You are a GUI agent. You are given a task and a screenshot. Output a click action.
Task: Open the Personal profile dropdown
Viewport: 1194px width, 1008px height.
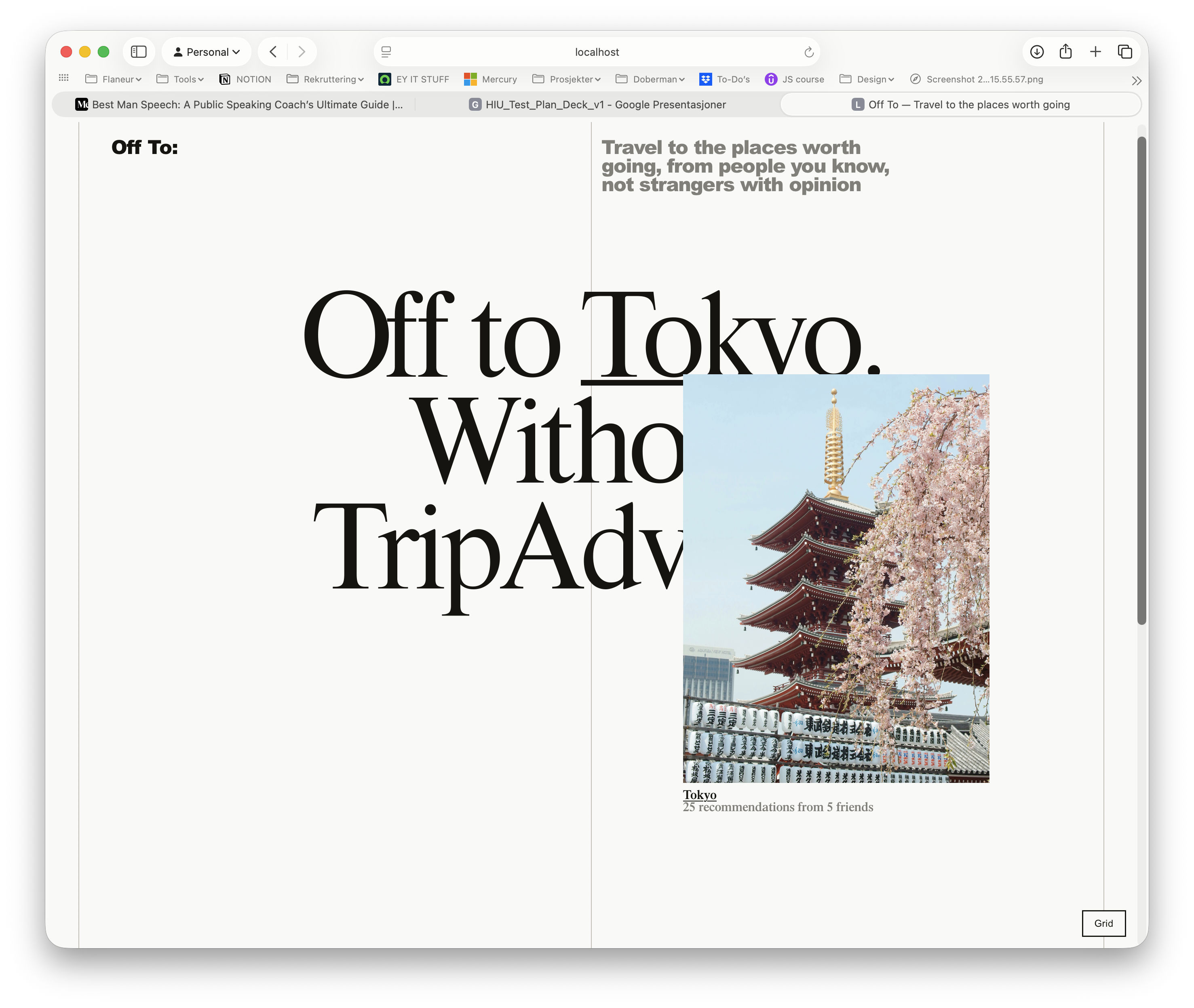(x=206, y=52)
